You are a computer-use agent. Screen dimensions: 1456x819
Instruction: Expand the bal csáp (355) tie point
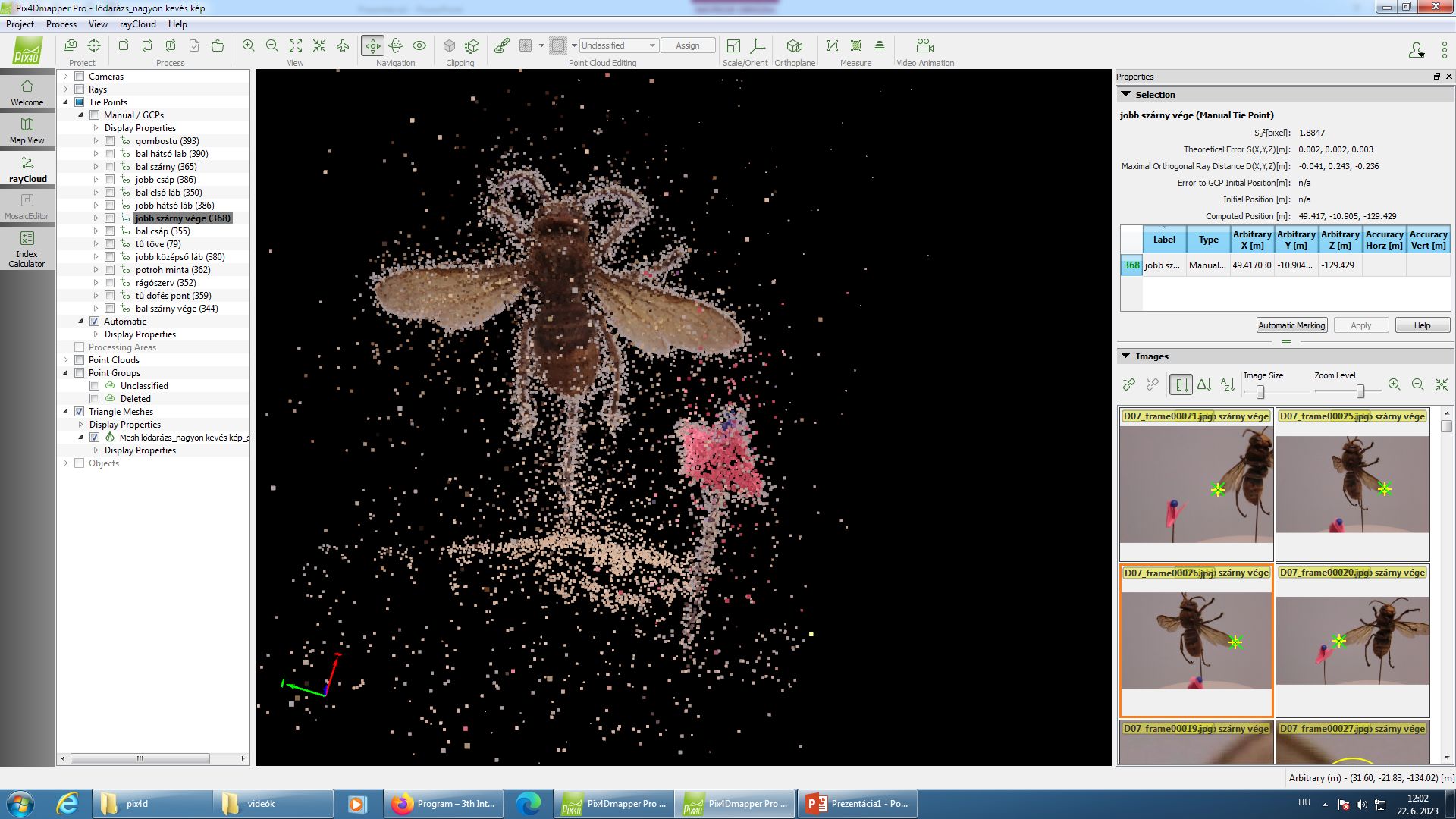tap(96, 231)
